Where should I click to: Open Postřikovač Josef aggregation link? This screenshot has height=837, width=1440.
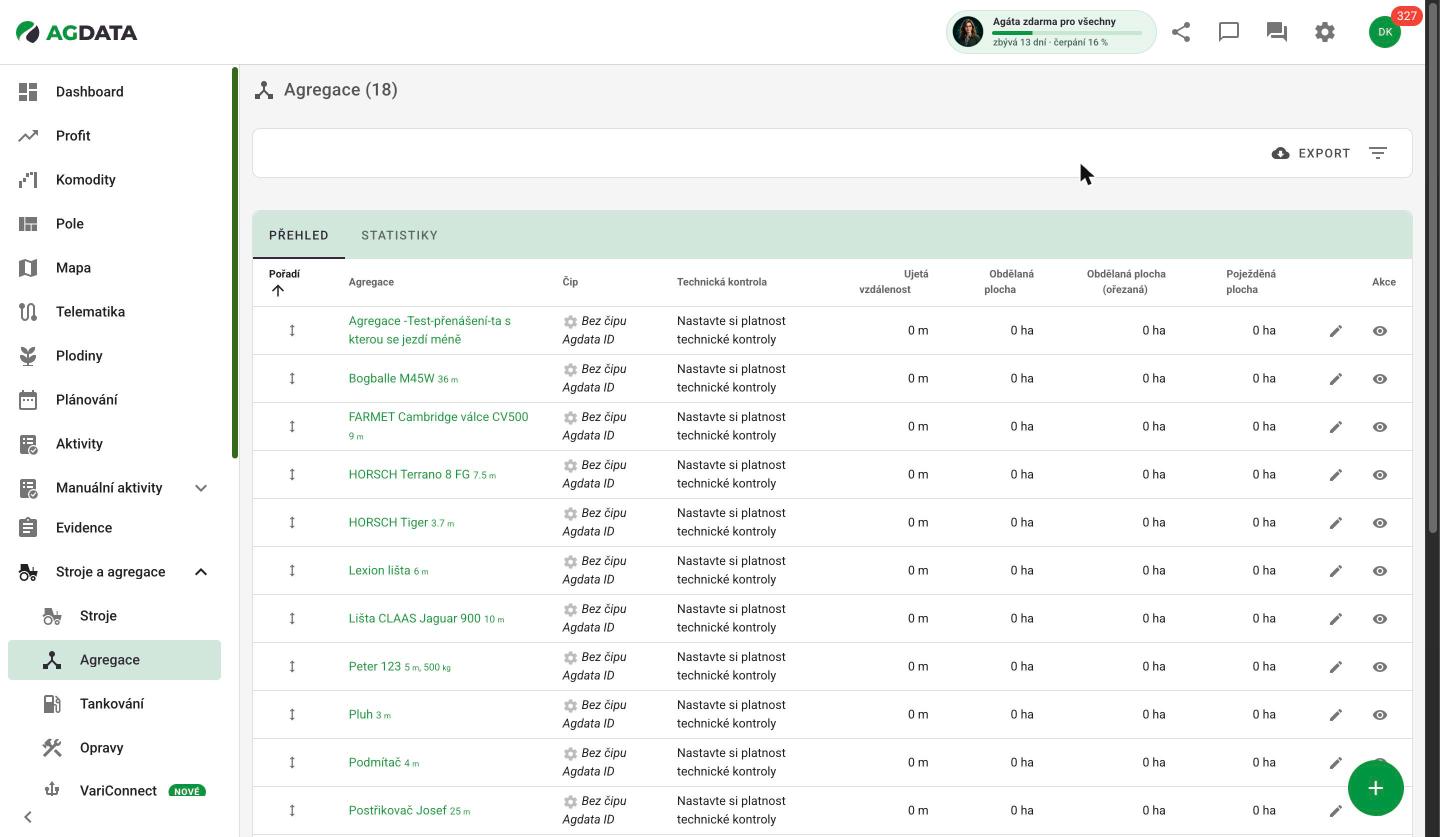click(397, 810)
